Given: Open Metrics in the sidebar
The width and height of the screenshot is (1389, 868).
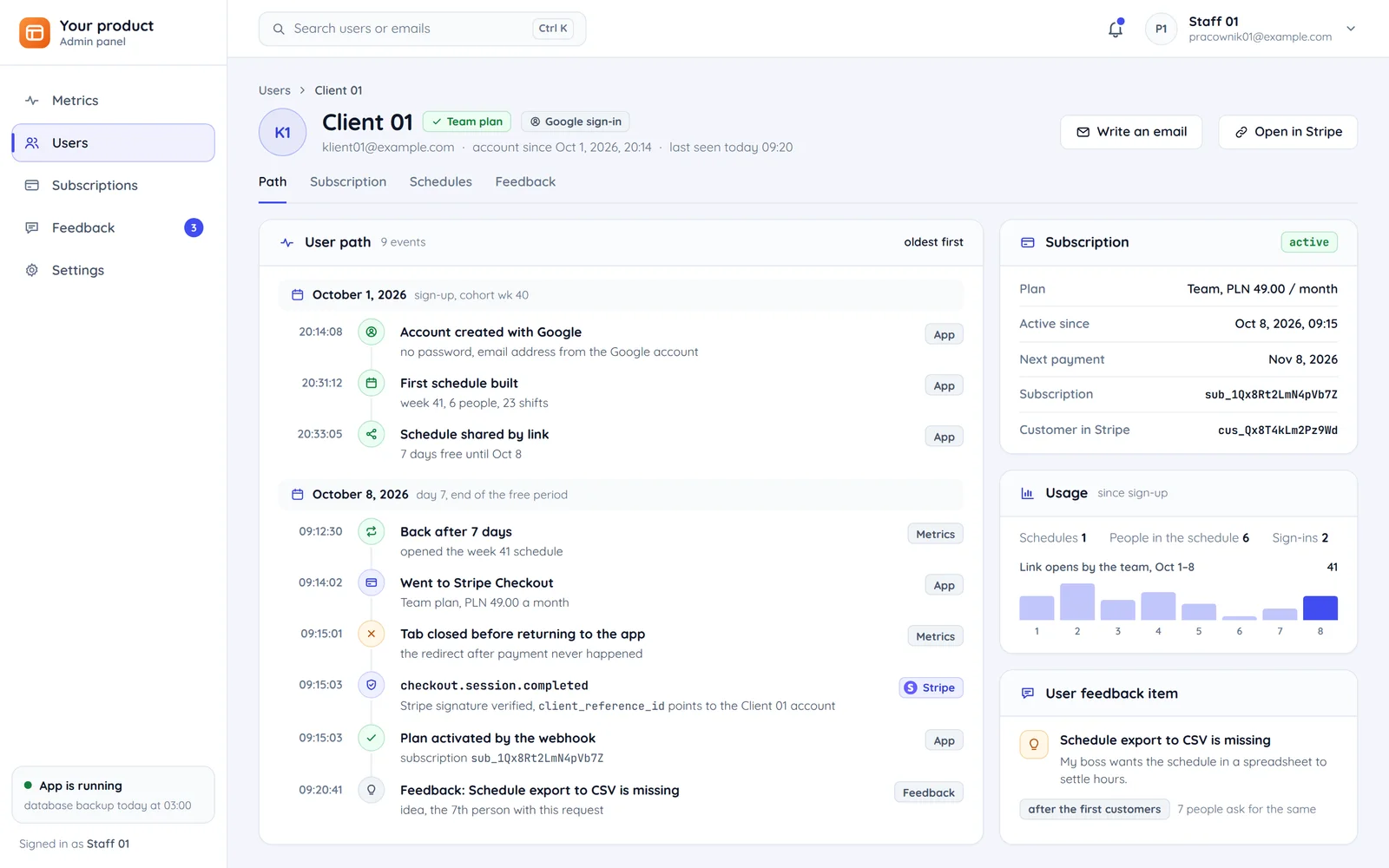Looking at the screenshot, I should (113, 101).
